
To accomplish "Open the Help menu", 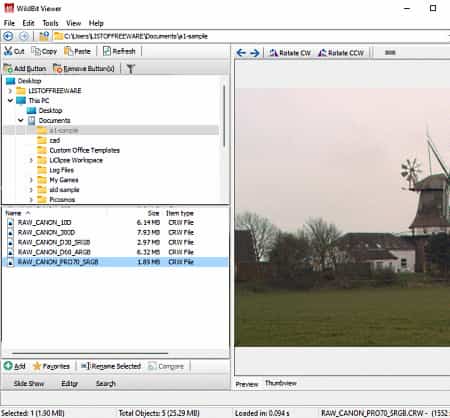I will [96, 23].
